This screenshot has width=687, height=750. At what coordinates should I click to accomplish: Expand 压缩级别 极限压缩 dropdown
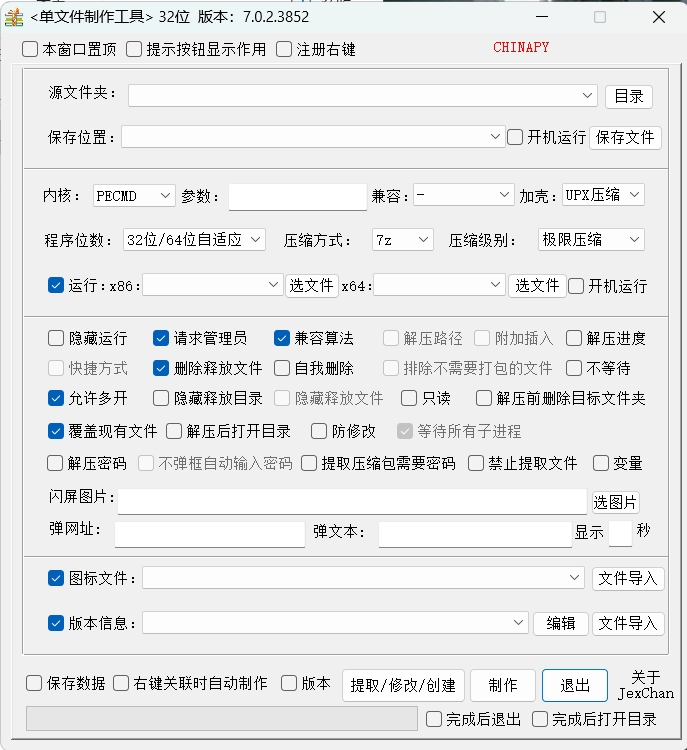click(x=590, y=240)
